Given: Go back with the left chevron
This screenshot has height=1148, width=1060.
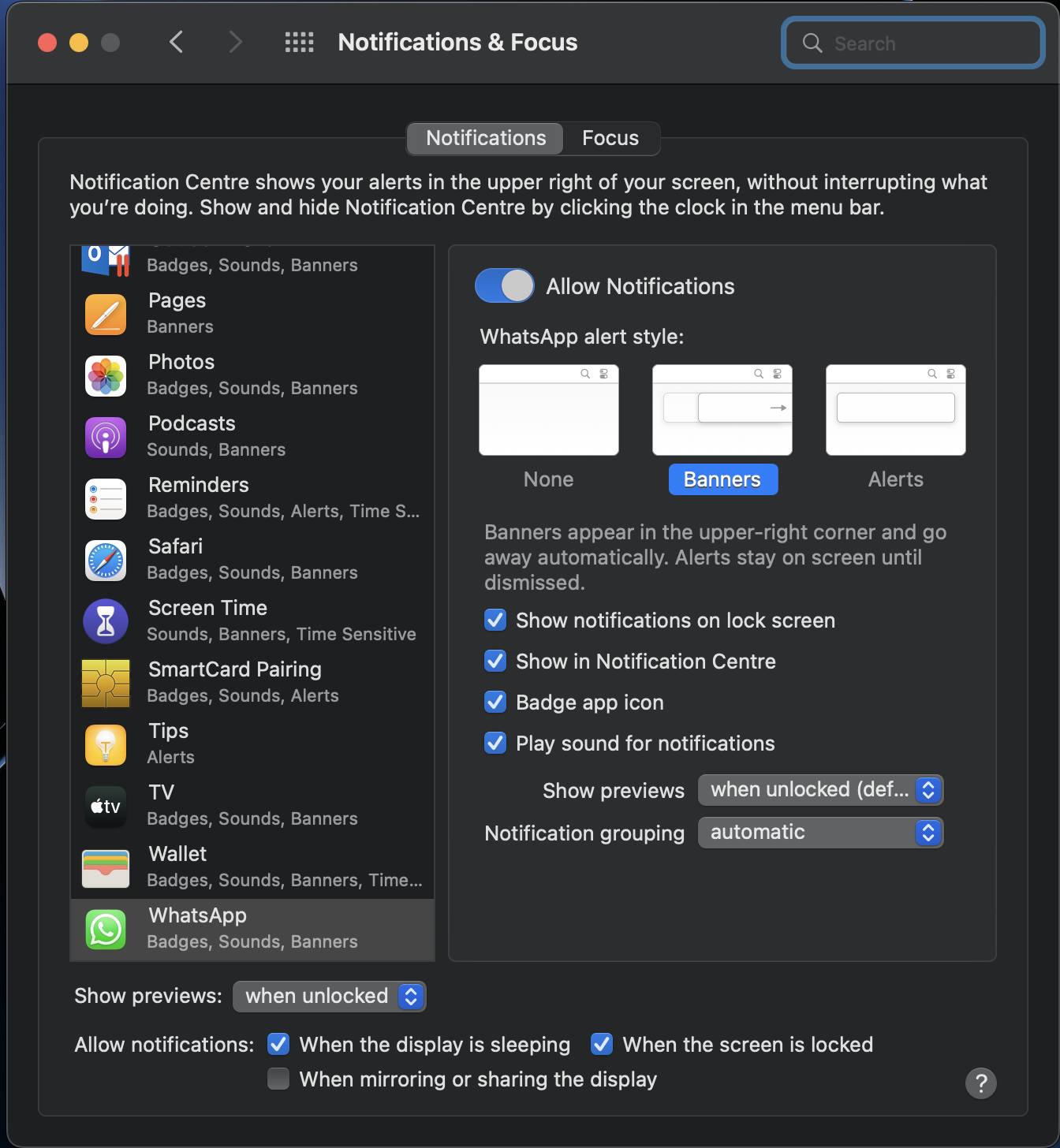Looking at the screenshot, I should click(177, 42).
